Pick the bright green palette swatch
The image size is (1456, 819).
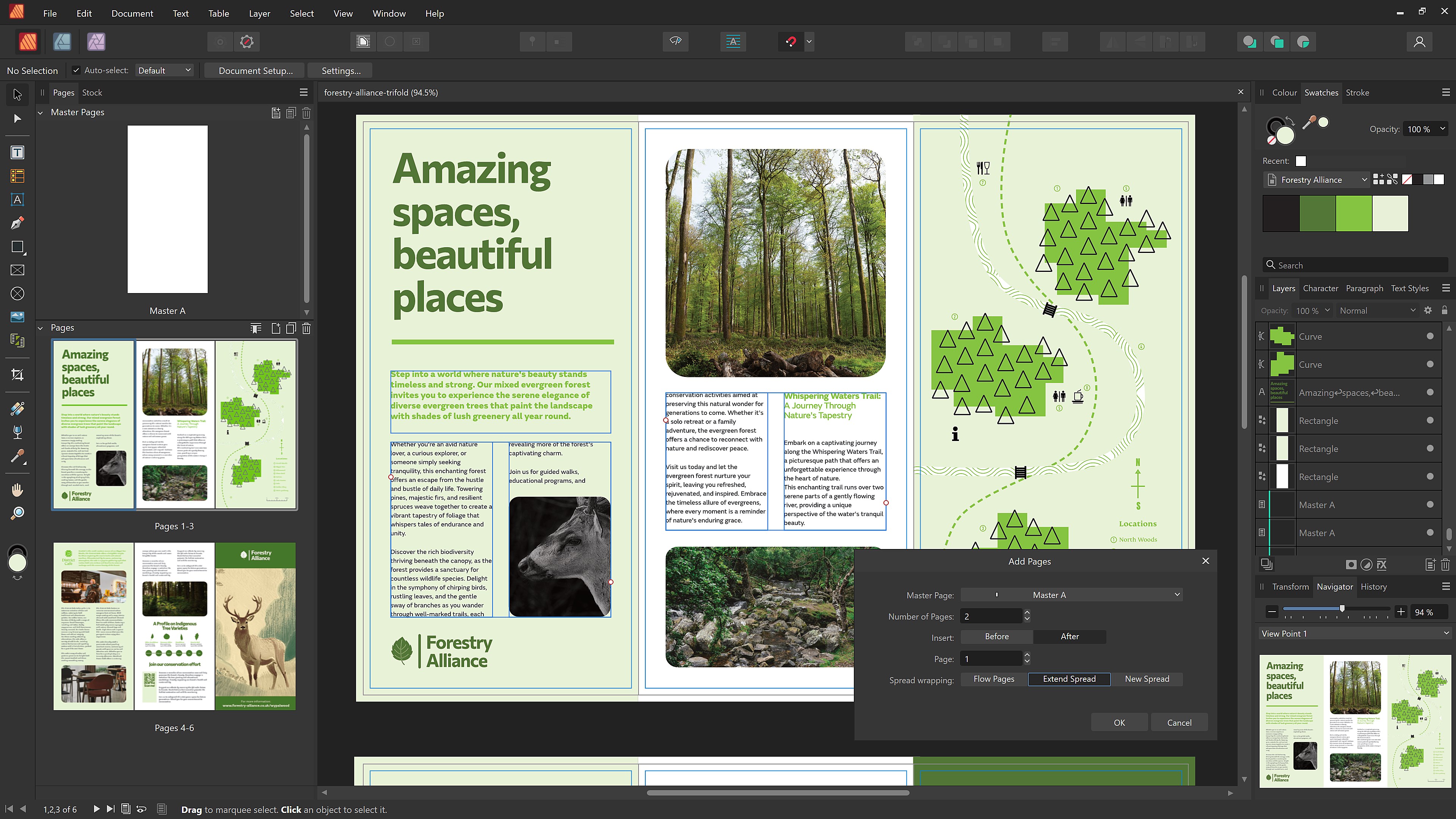coord(1353,213)
